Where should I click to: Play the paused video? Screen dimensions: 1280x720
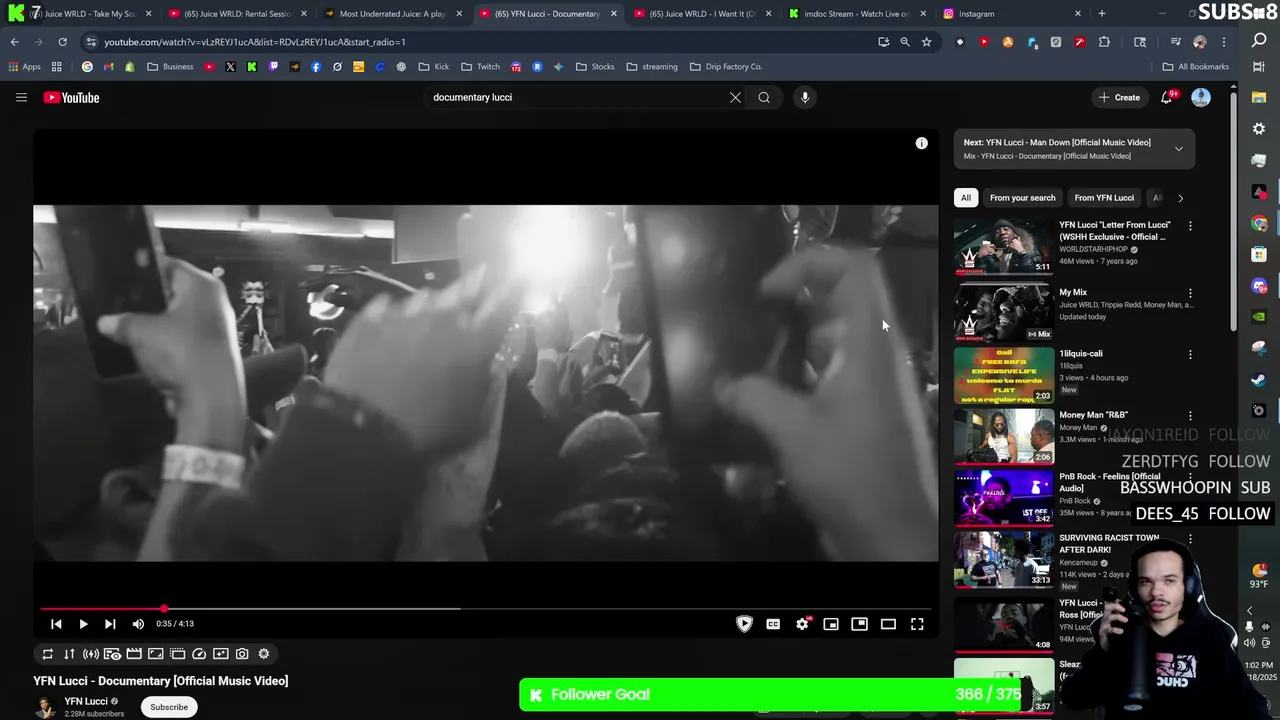[x=83, y=624]
